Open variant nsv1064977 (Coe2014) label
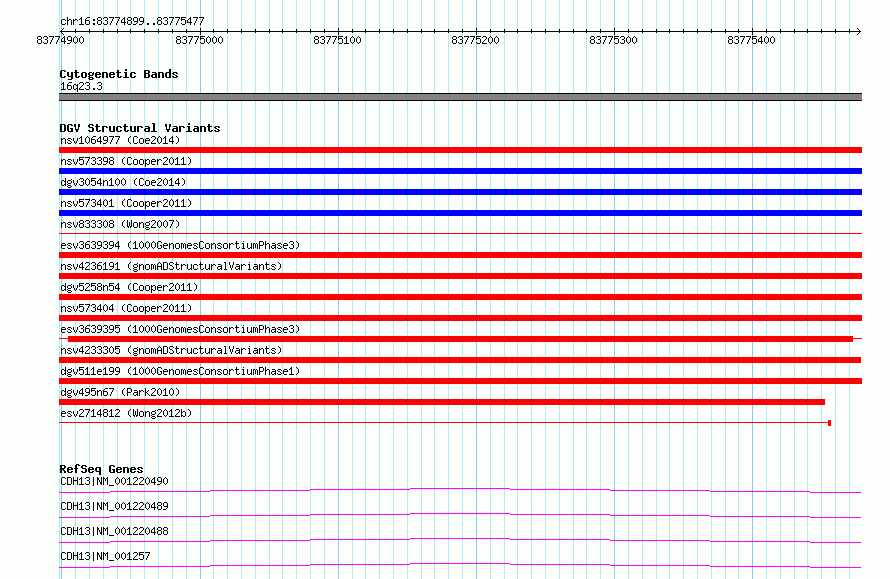 120,140
